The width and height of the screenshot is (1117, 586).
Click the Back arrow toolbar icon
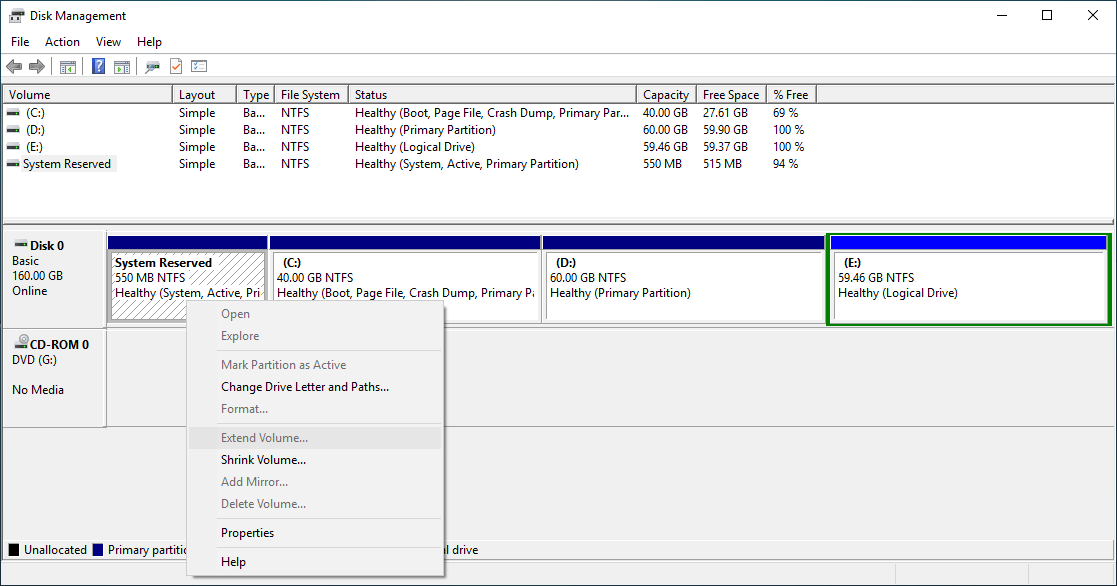point(14,67)
